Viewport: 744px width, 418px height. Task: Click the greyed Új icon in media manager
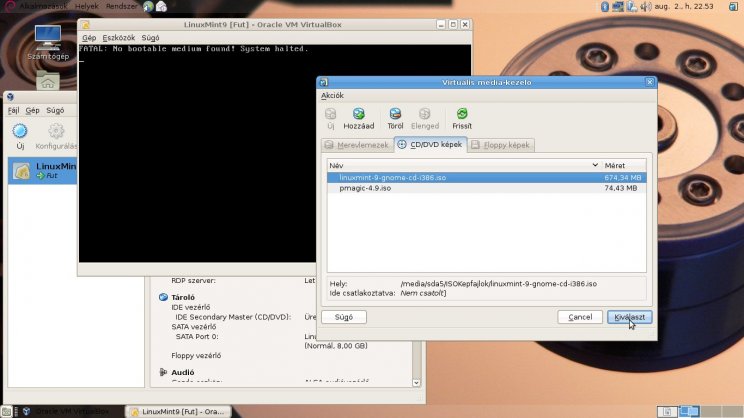331,114
